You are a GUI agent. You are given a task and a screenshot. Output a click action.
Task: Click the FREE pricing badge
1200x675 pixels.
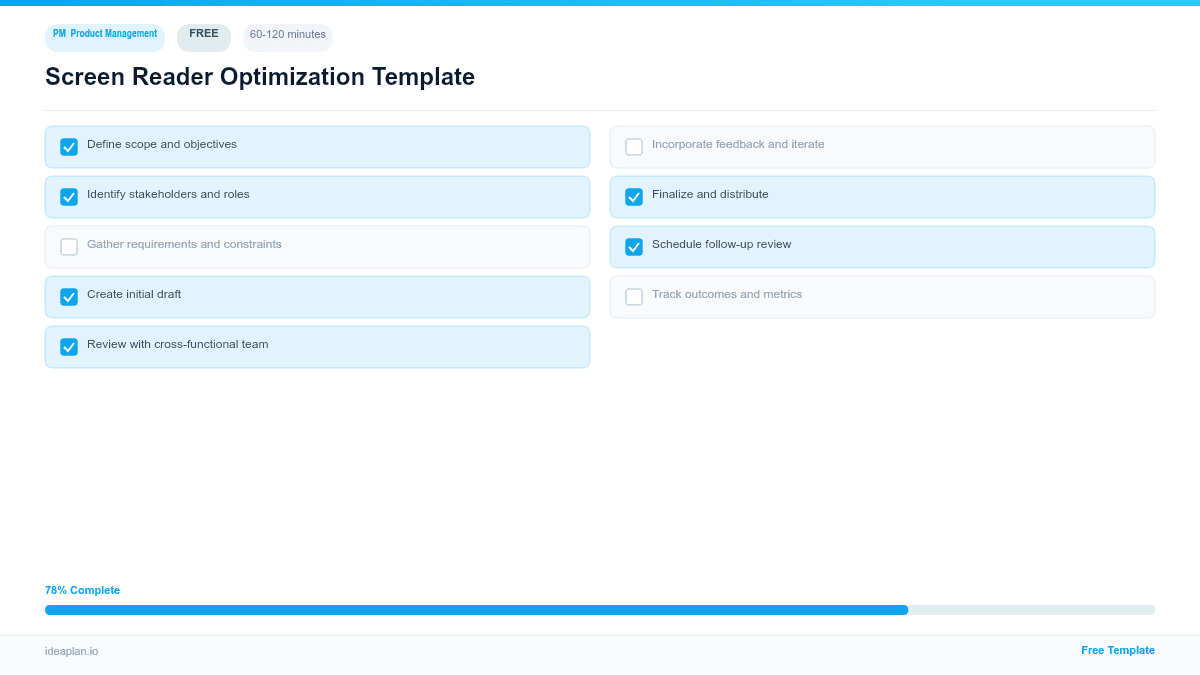[203, 36]
